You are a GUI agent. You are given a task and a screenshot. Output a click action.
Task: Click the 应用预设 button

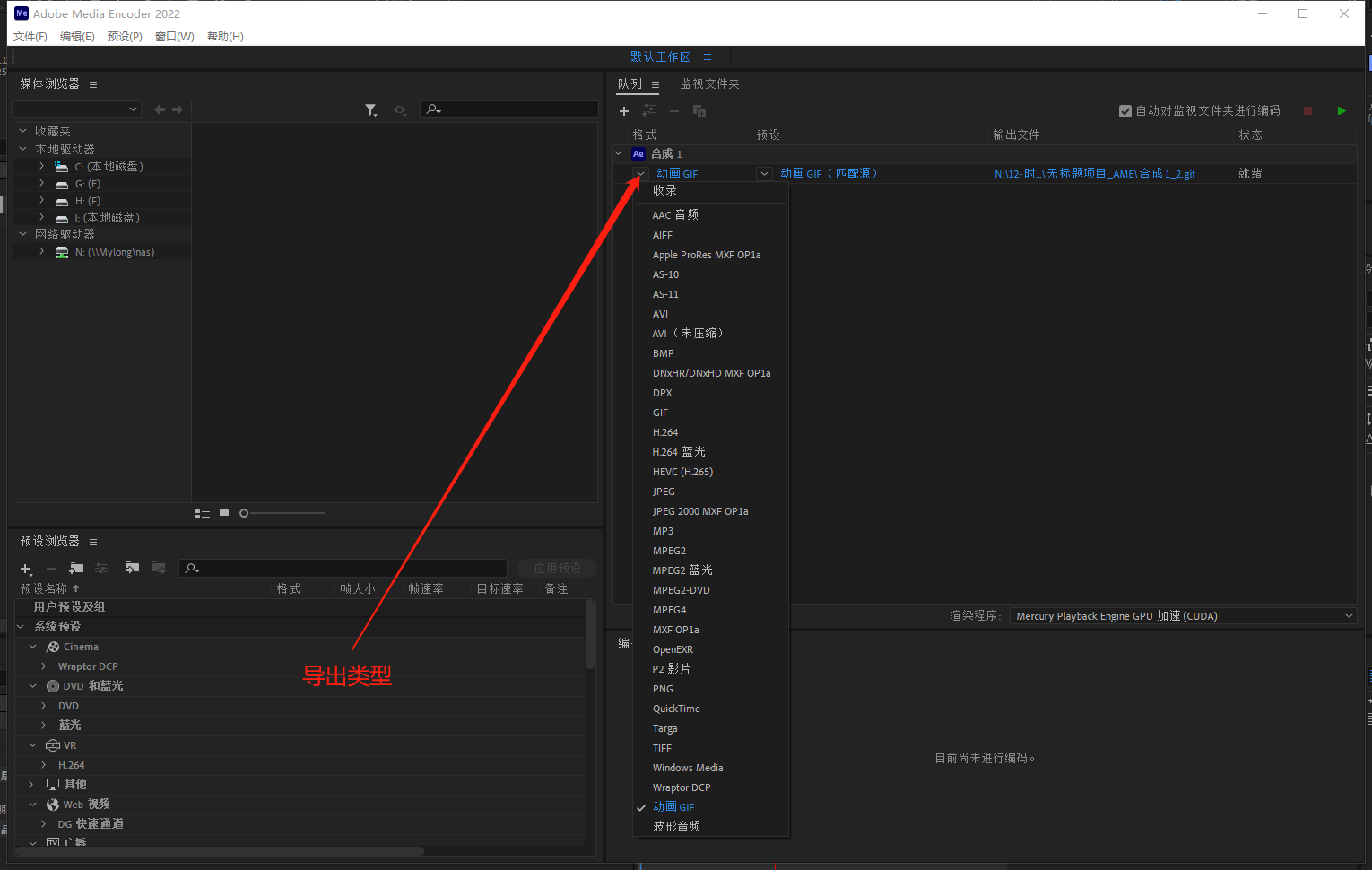[557, 568]
